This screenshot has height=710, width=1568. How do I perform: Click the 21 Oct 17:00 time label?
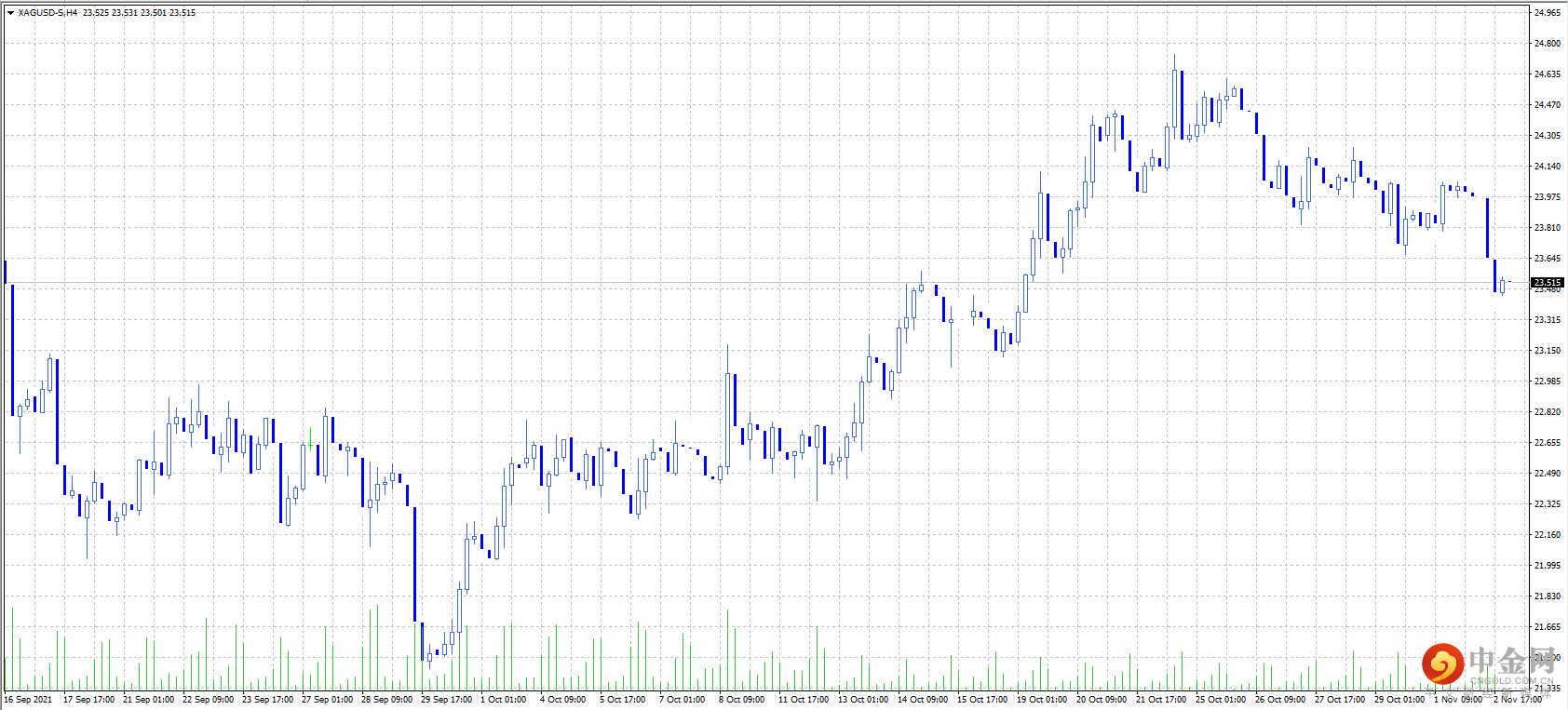[x=1161, y=700]
